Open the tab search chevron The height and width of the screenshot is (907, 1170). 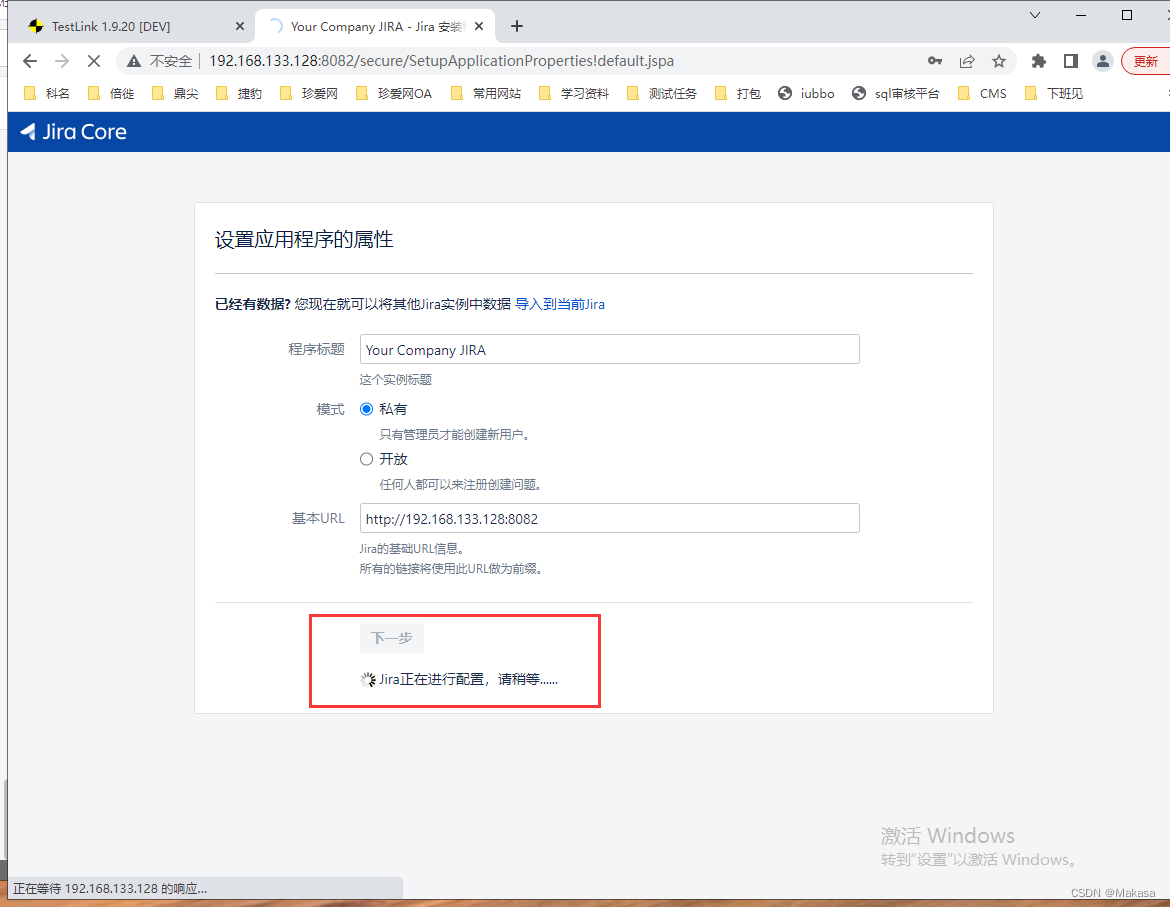point(1035,15)
